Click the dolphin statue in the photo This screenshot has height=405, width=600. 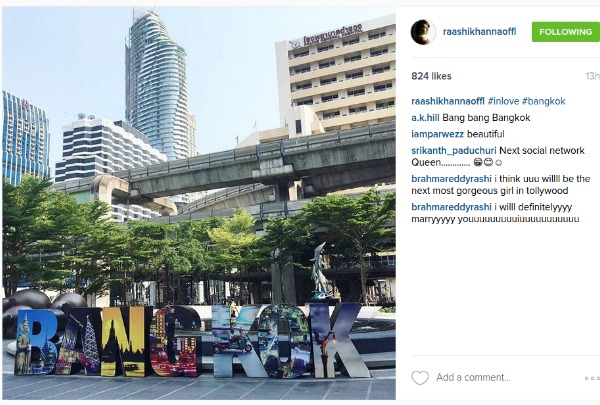(320, 270)
